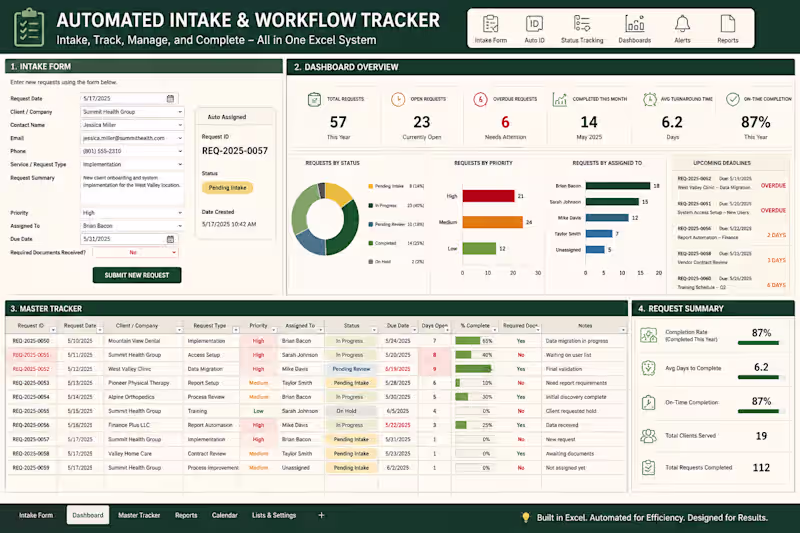Click the Phone number field
Screen dimensions: 800x533
click(132, 151)
